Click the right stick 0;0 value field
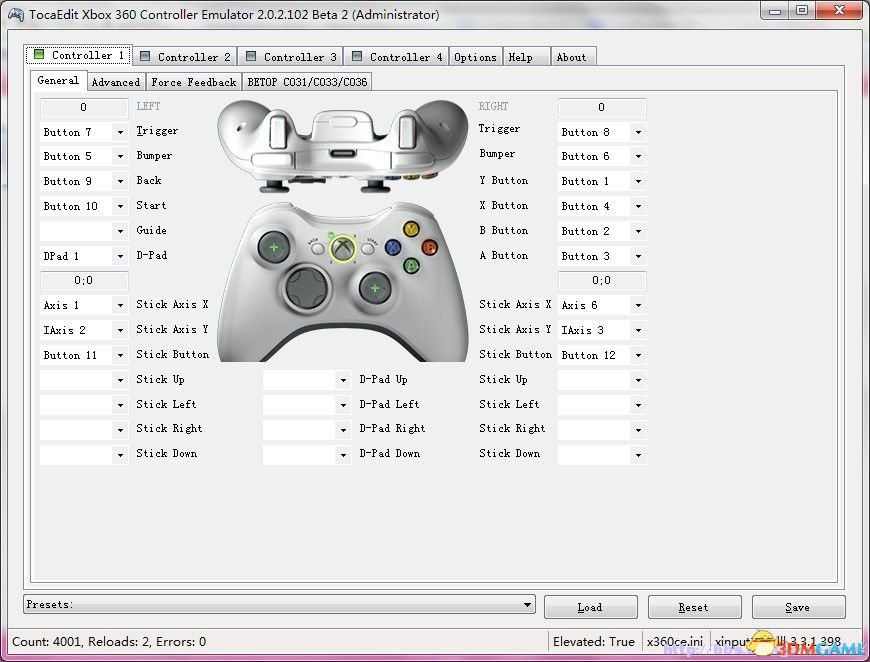870x662 pixels. click(602, 281)
